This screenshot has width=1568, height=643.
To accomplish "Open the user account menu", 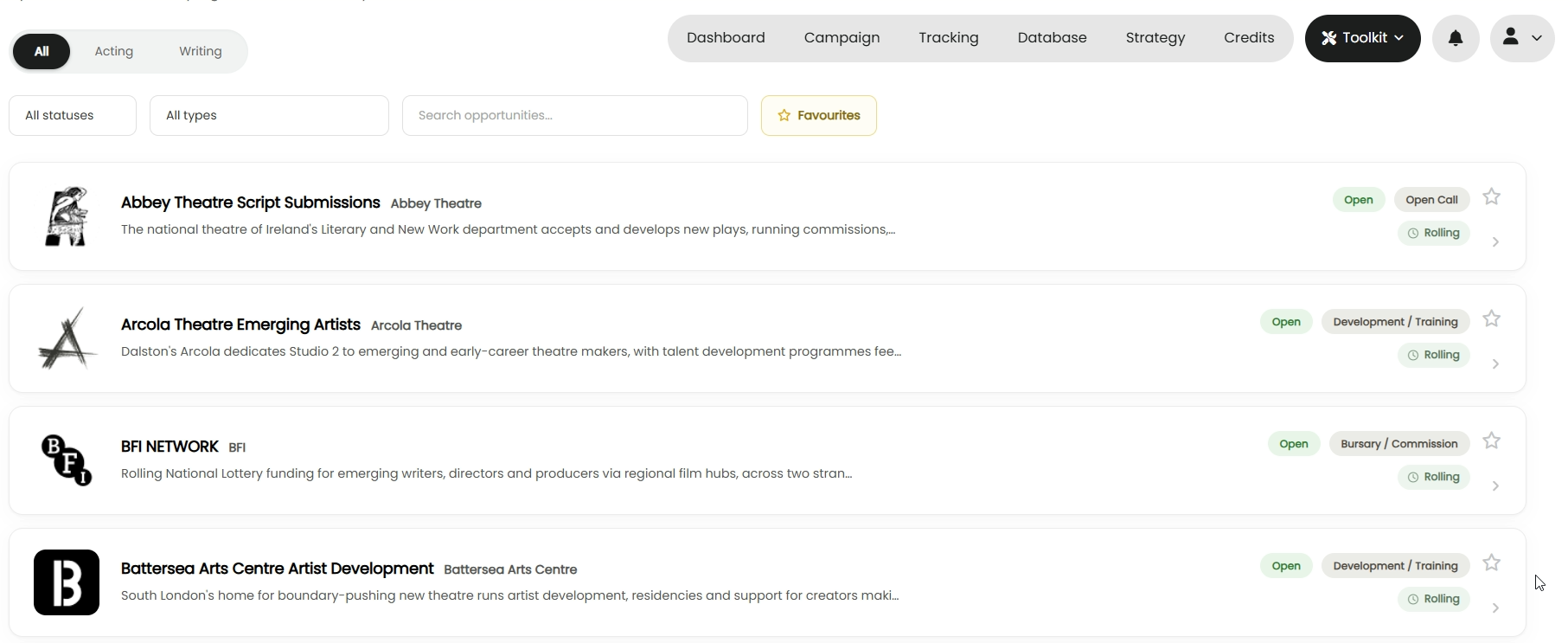I will click(1522, 38).
